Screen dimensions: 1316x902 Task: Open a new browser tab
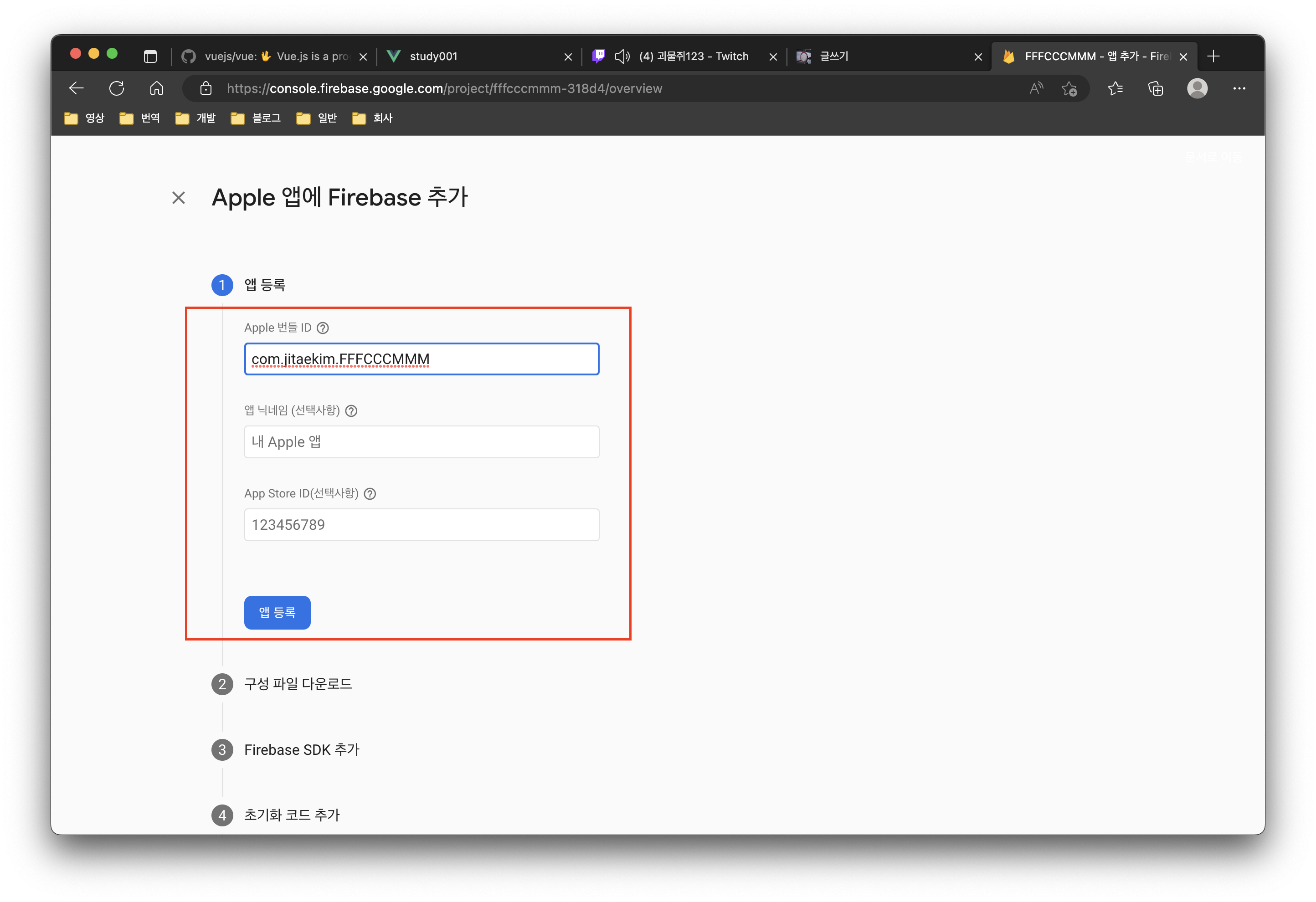tap(1213, 56)
